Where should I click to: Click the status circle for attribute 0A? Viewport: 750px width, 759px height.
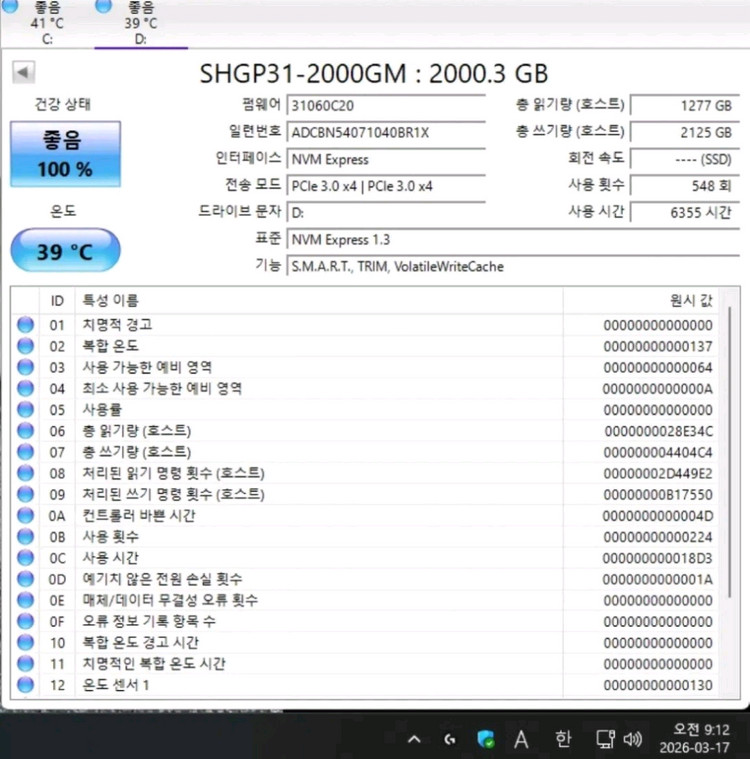25,516
